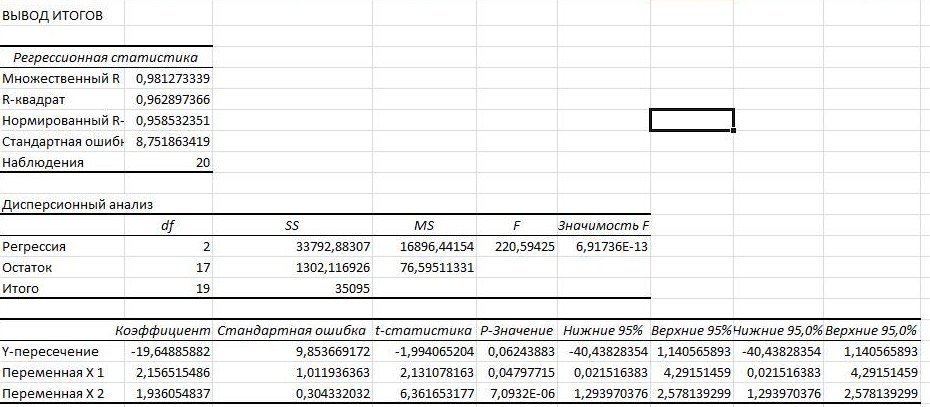Select value 8,751863419
The width and height of the screenshot is (930, 407).
[x=168, y=141]
